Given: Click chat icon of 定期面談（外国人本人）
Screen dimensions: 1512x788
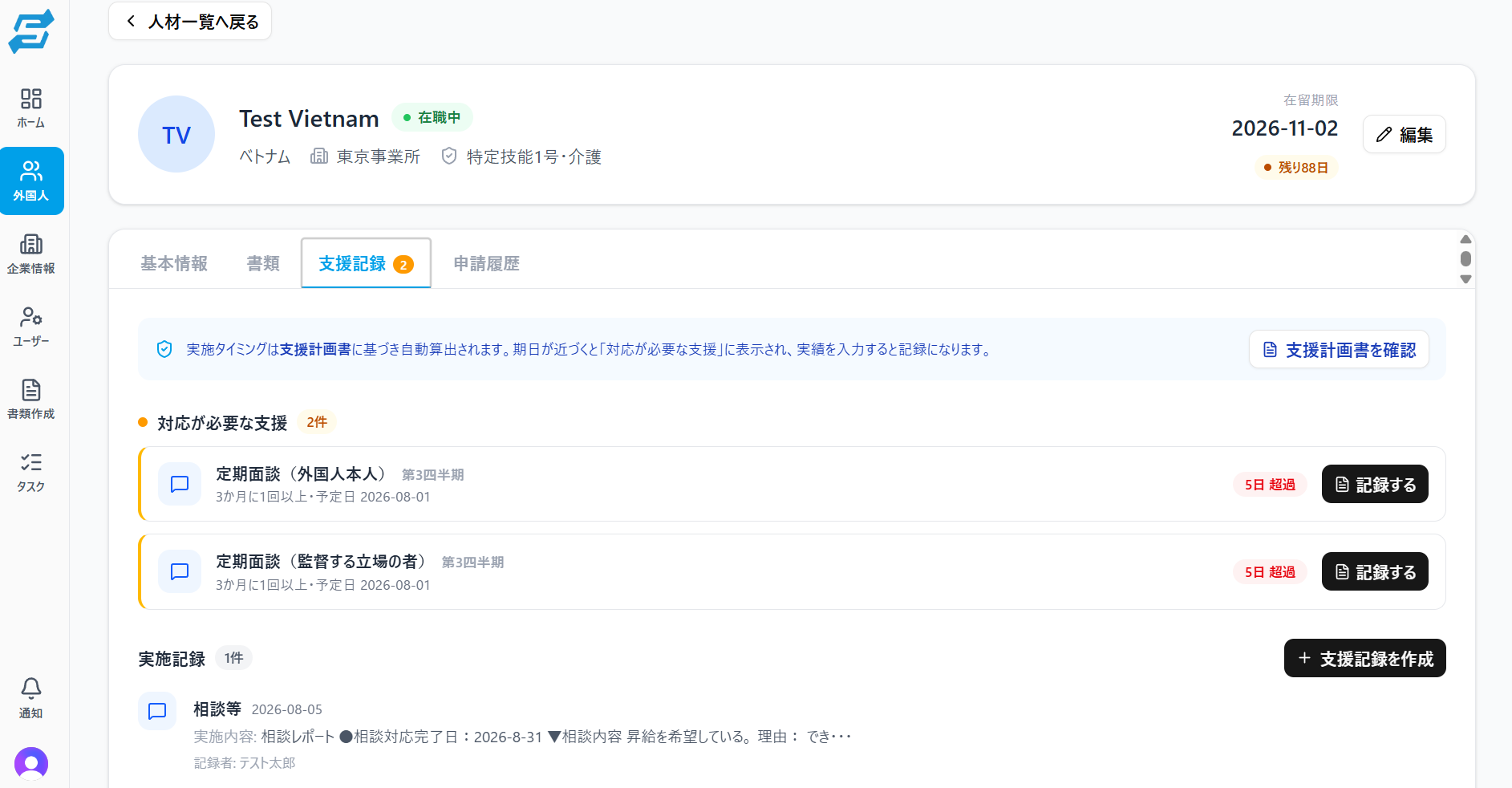Looking at the screenshot, I should tap(180, 484).
